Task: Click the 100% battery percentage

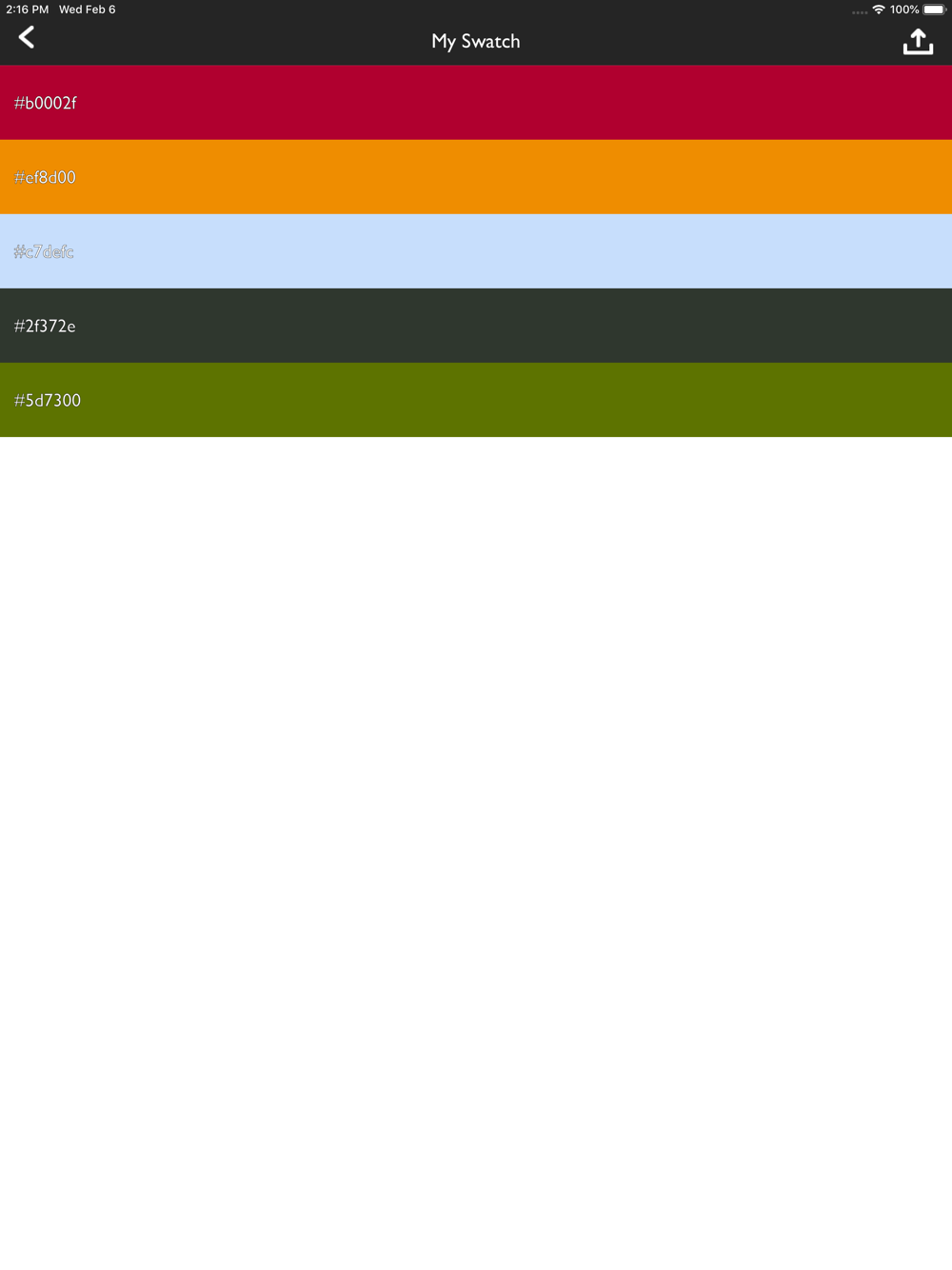Action: click(x=904, y=10)
